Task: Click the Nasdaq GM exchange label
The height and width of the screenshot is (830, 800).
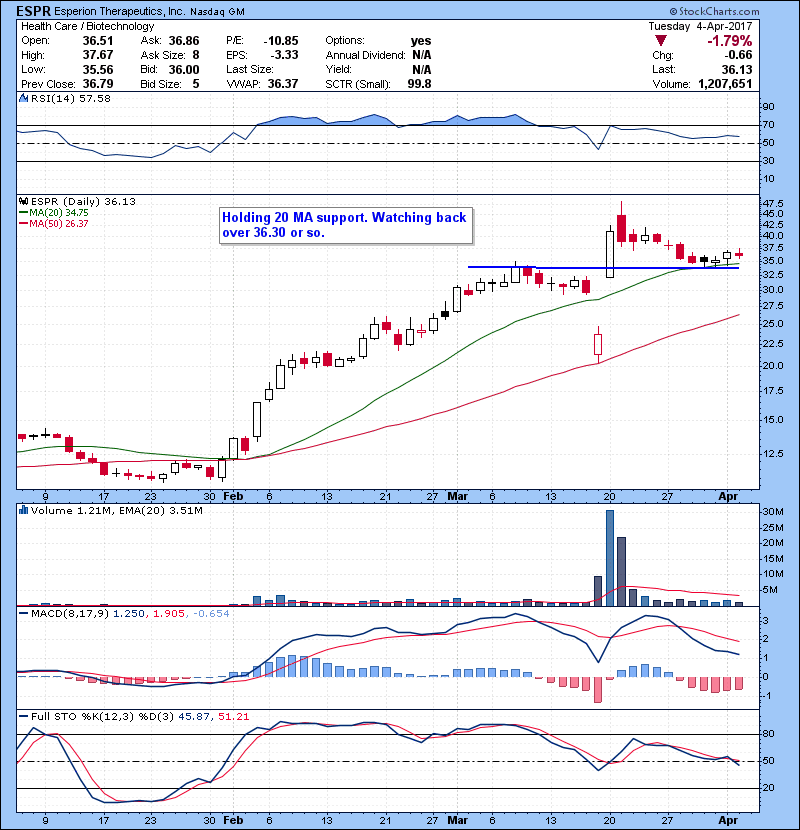Action: click(218, 12)
